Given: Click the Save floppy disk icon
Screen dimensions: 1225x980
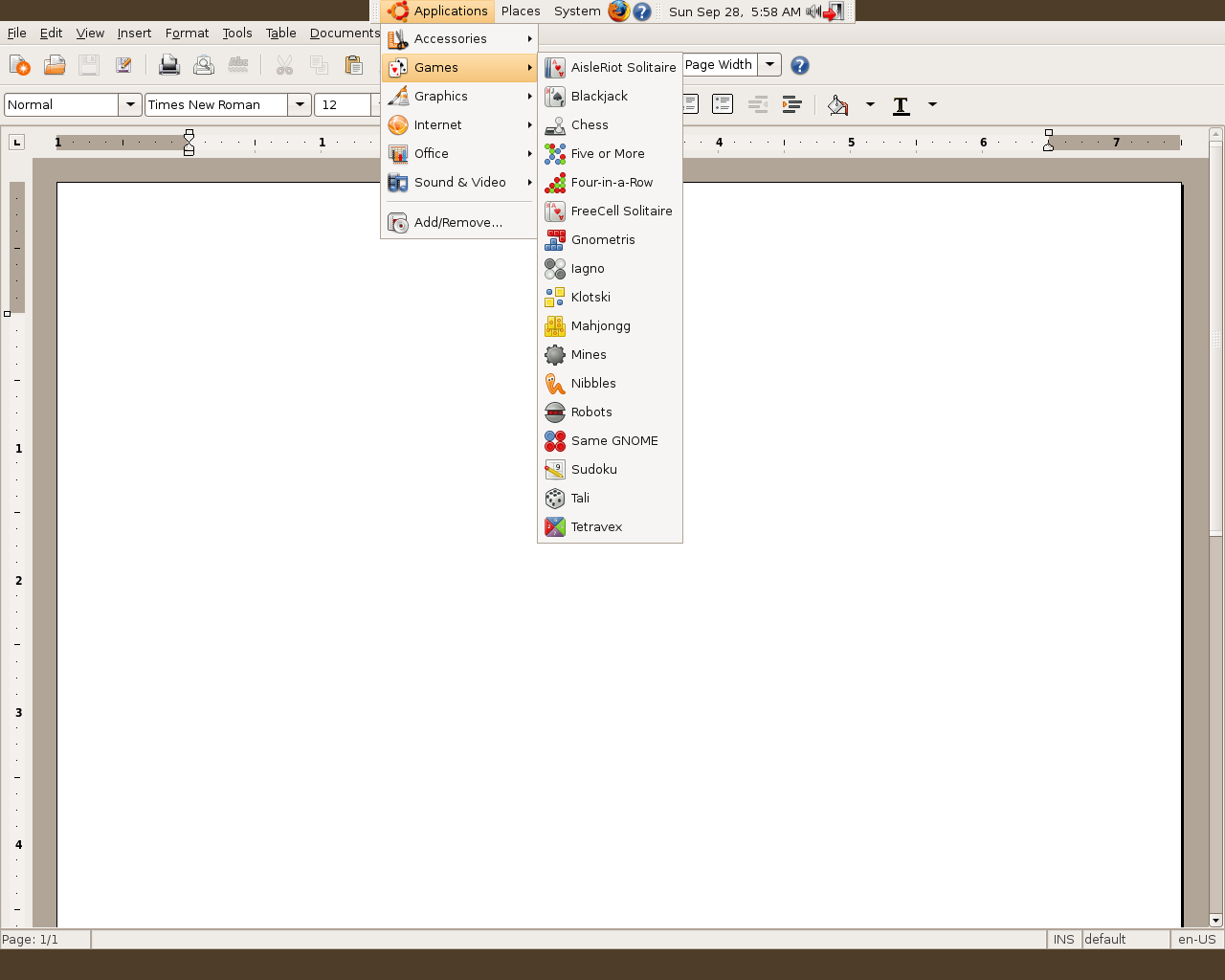Looking at the screenshot, I should coord(89,65).
